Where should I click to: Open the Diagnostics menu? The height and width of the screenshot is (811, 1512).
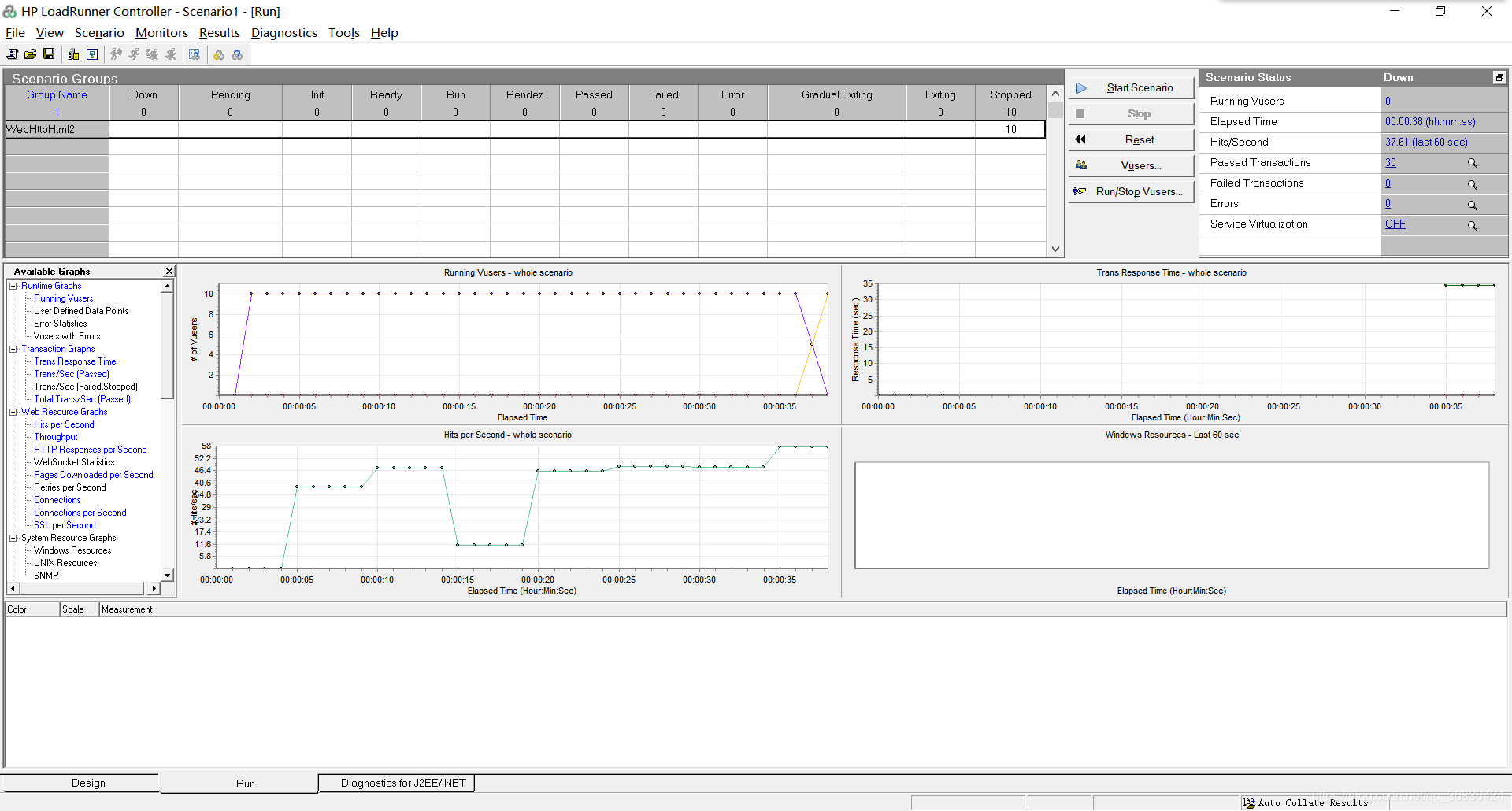click(x=283, y=32)
